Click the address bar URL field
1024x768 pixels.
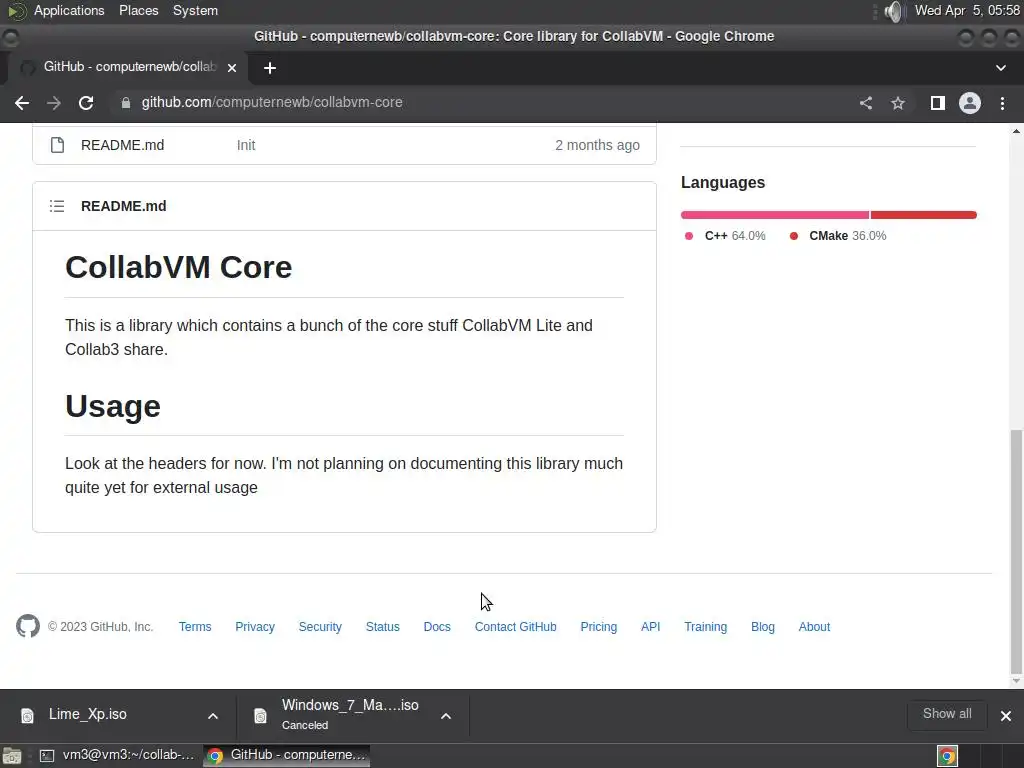click(483, 103)
